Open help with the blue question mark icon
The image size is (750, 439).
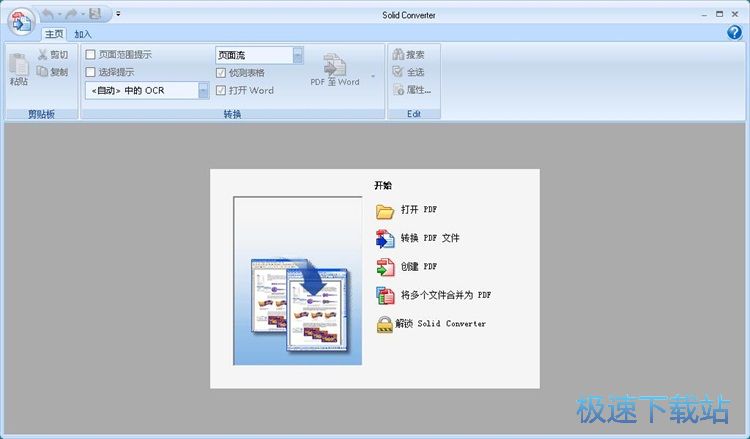pyautogui.click(x=734, y=32)
